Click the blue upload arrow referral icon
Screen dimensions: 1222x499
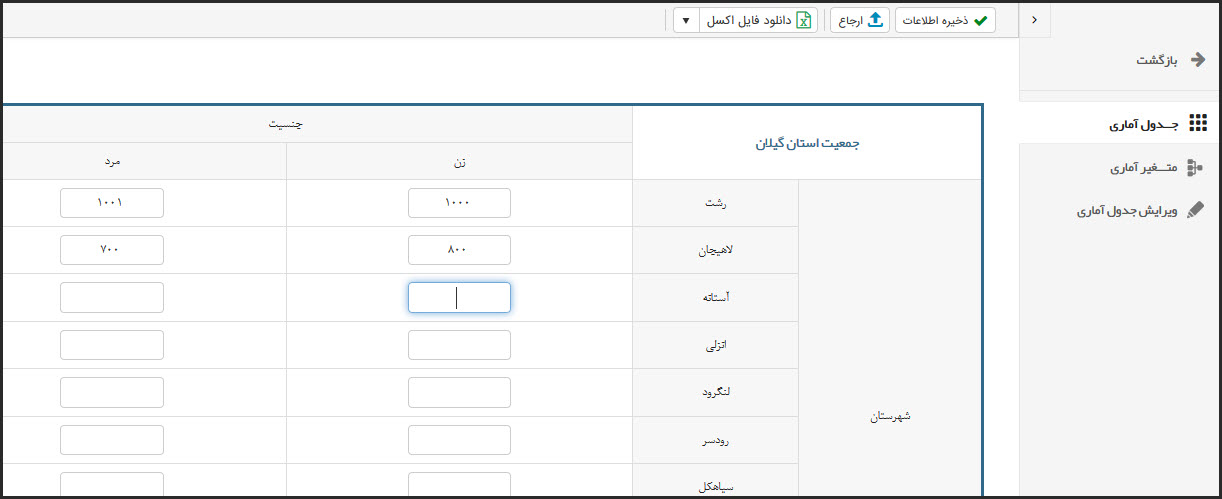click(x=875, y=20)
